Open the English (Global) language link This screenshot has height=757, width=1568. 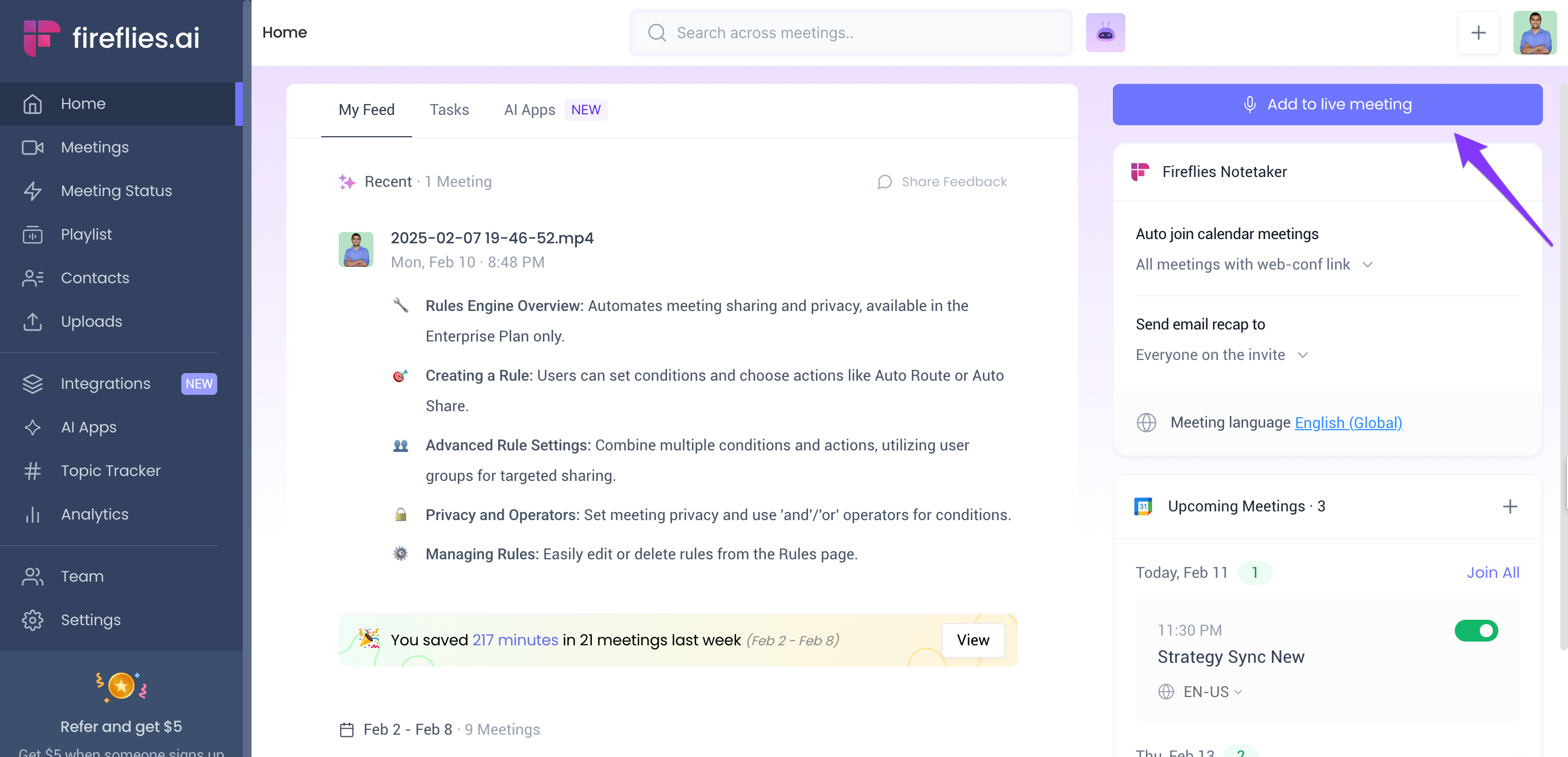1347,423
